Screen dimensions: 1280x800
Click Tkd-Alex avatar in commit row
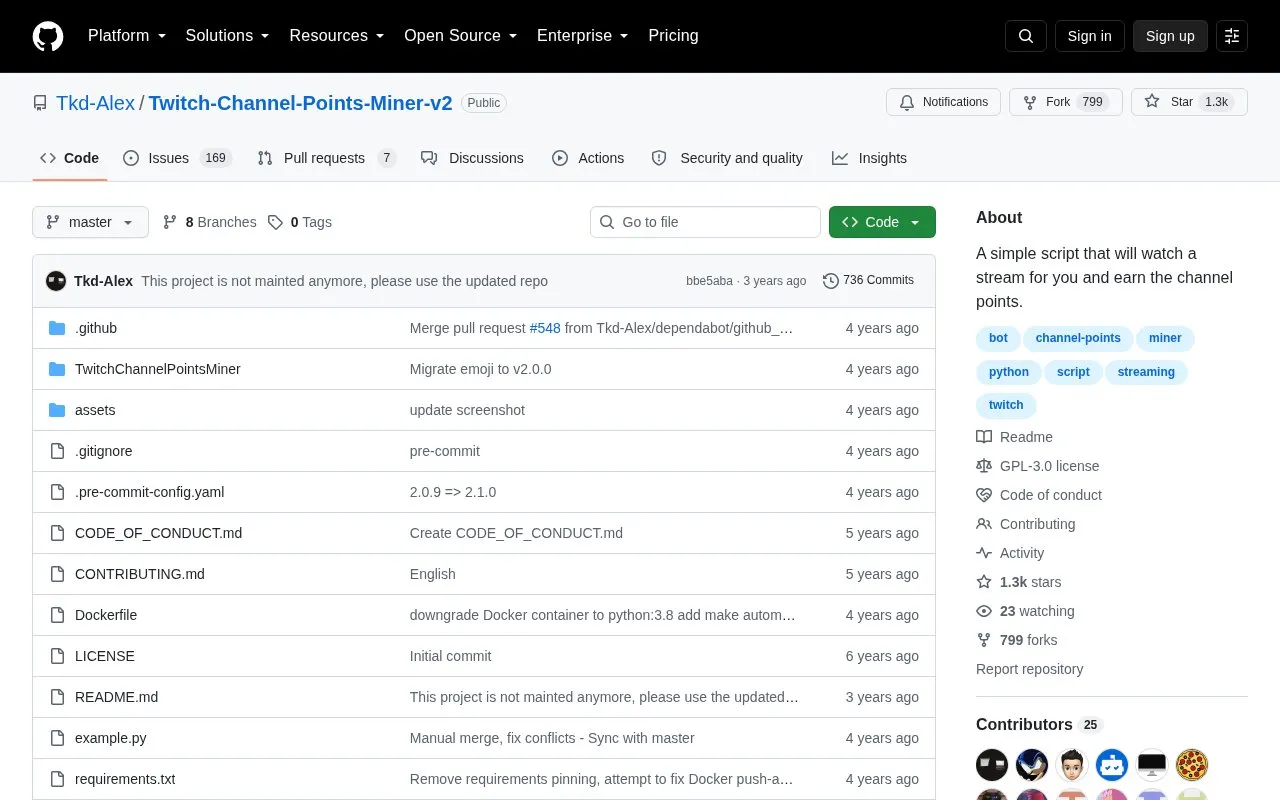[56, 281]
